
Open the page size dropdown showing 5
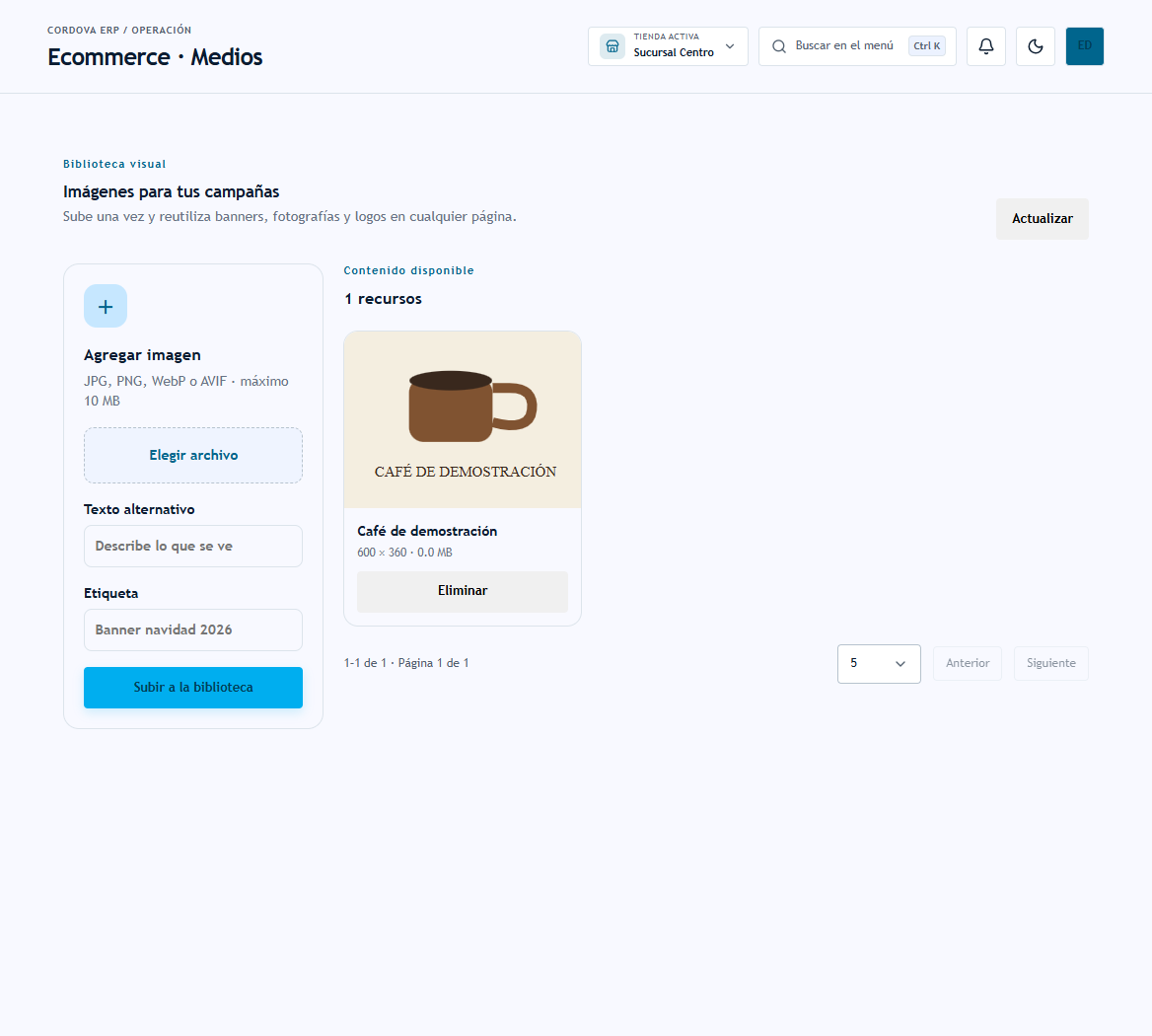(879, 663)
